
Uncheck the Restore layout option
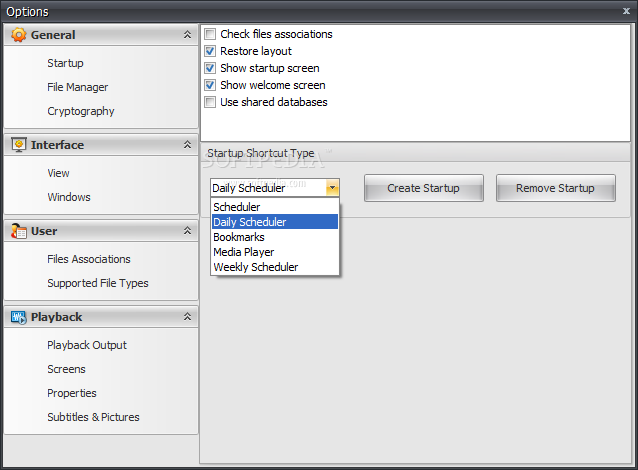tap(210, 51)
